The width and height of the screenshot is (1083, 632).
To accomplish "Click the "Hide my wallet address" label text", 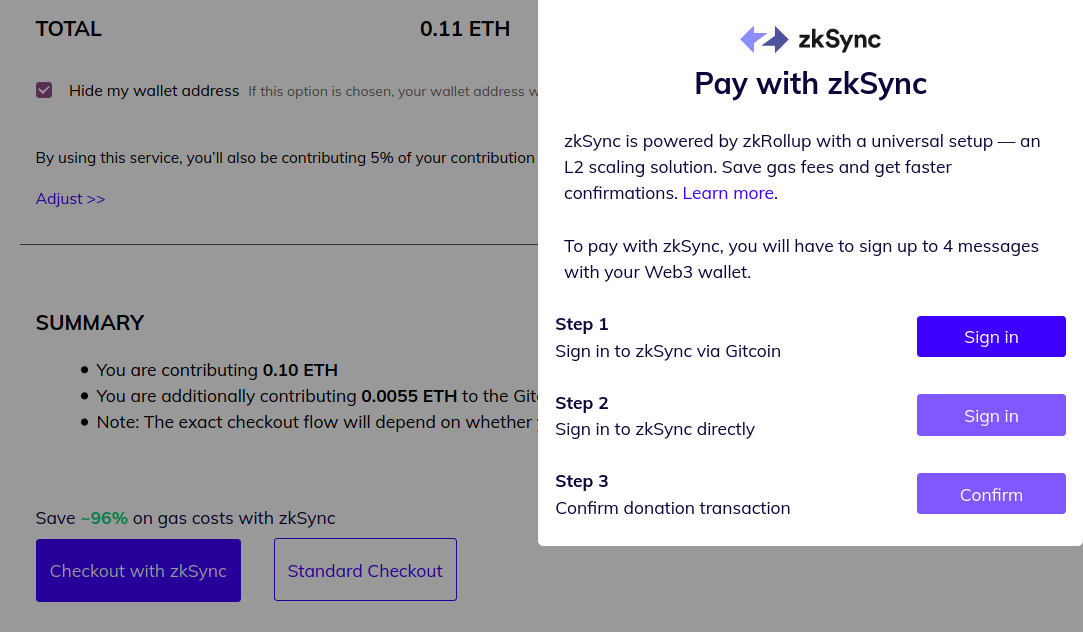I will click(154, 90).
